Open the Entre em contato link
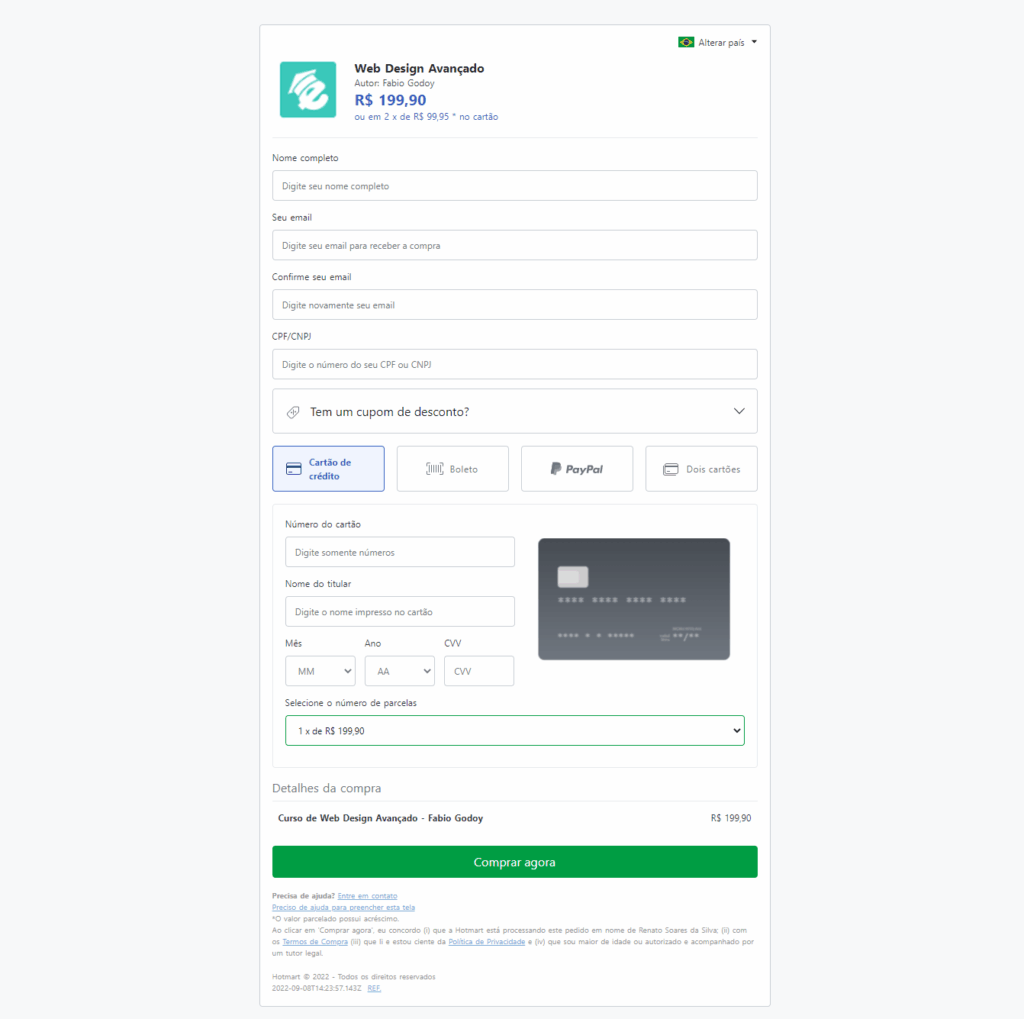Screen dimensions: 1024x1019 (x=367, y=896)
